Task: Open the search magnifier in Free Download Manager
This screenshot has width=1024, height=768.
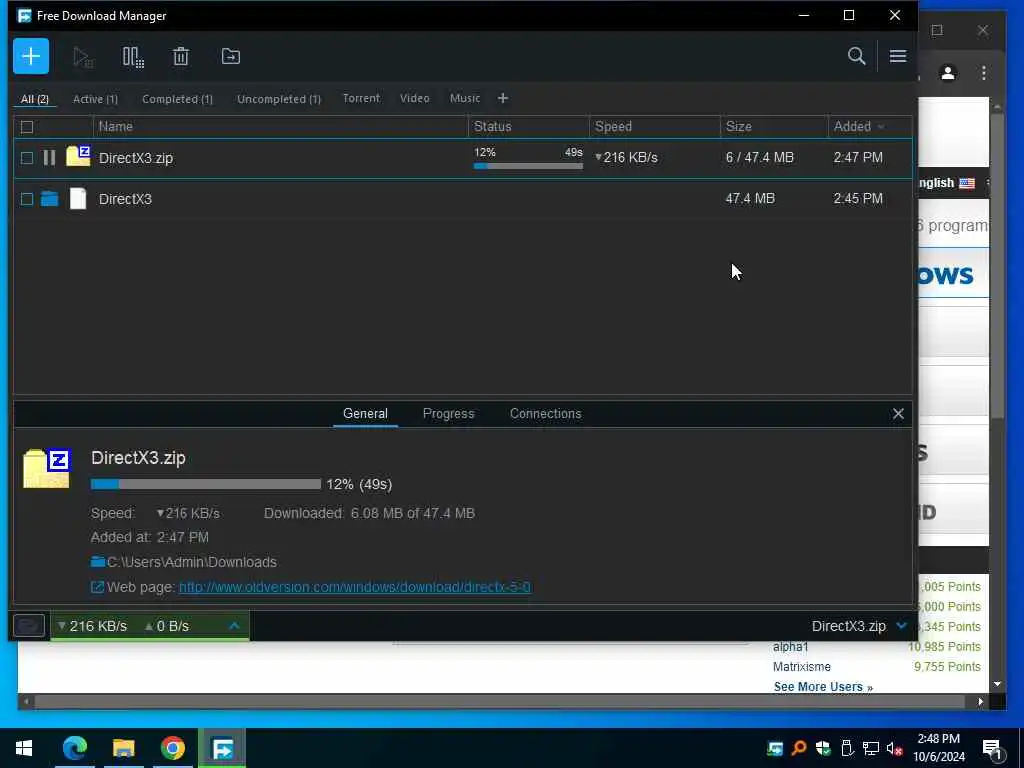Action: (856, 56)
